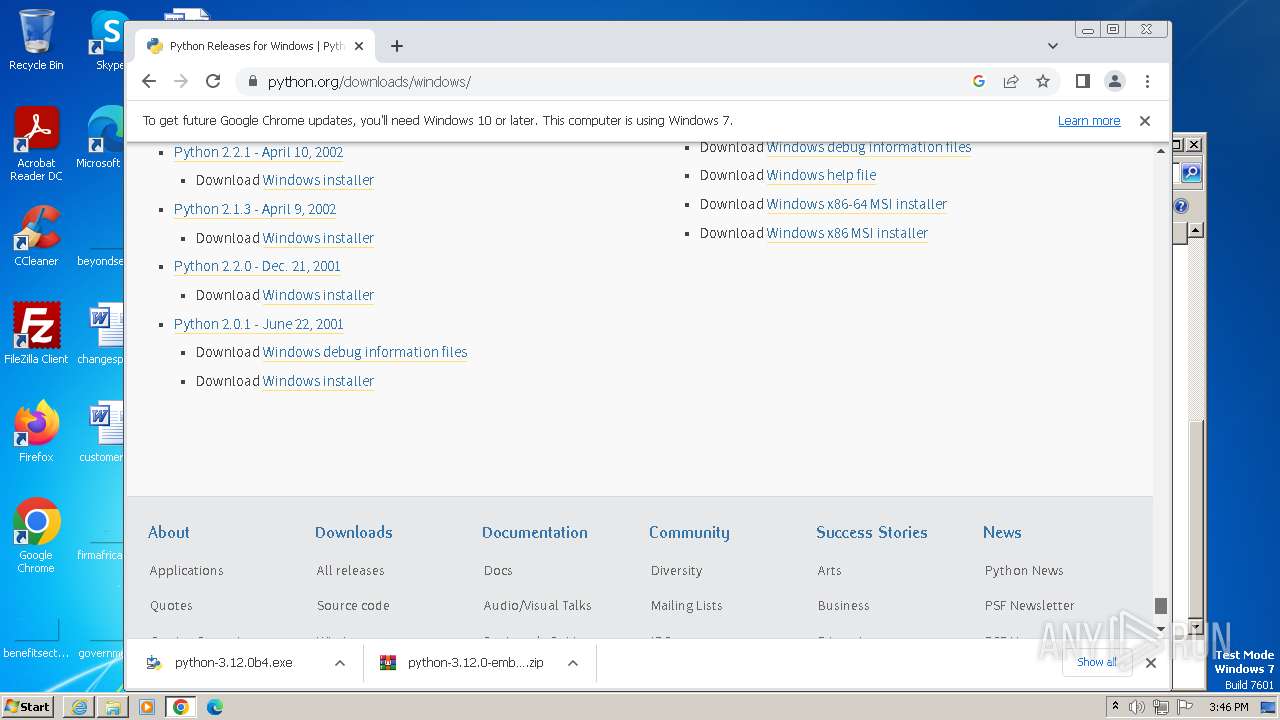Open Windows Media Player from taskbar
This screenshot has width=1280, height=720.
[x=147, y=707]
